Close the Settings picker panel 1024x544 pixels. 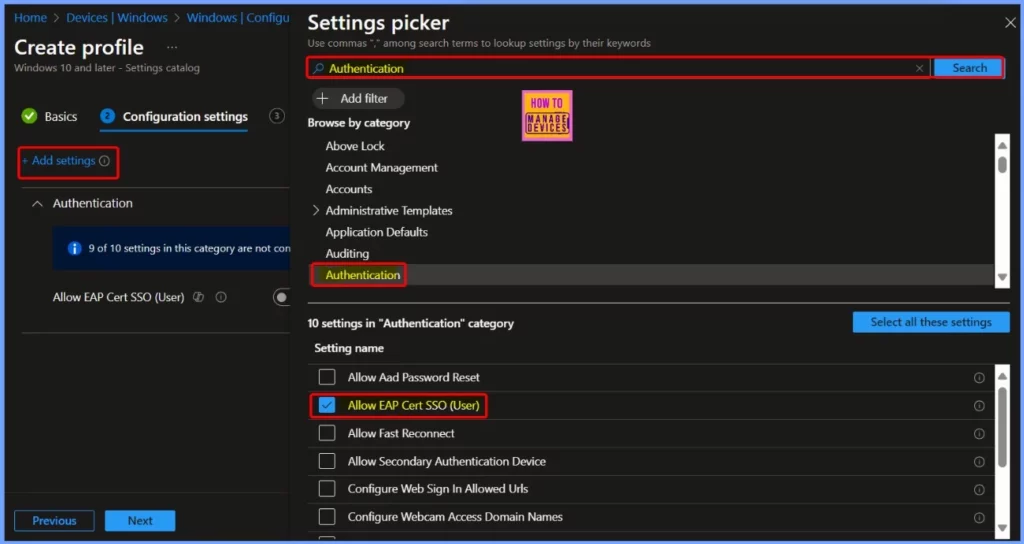click(x=1010, y=23)
